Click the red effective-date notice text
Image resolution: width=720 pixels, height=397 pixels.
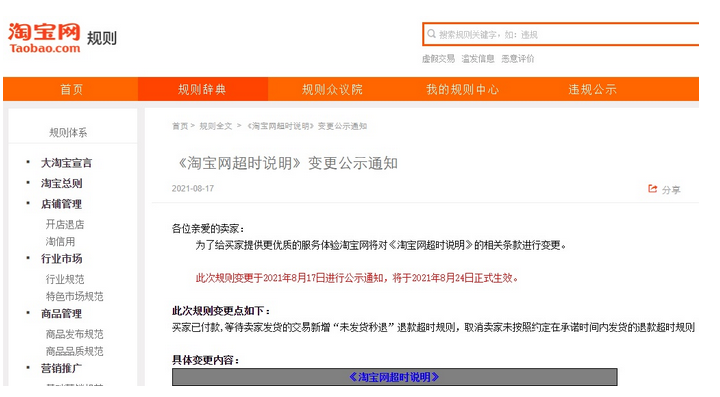click(357, 278)
